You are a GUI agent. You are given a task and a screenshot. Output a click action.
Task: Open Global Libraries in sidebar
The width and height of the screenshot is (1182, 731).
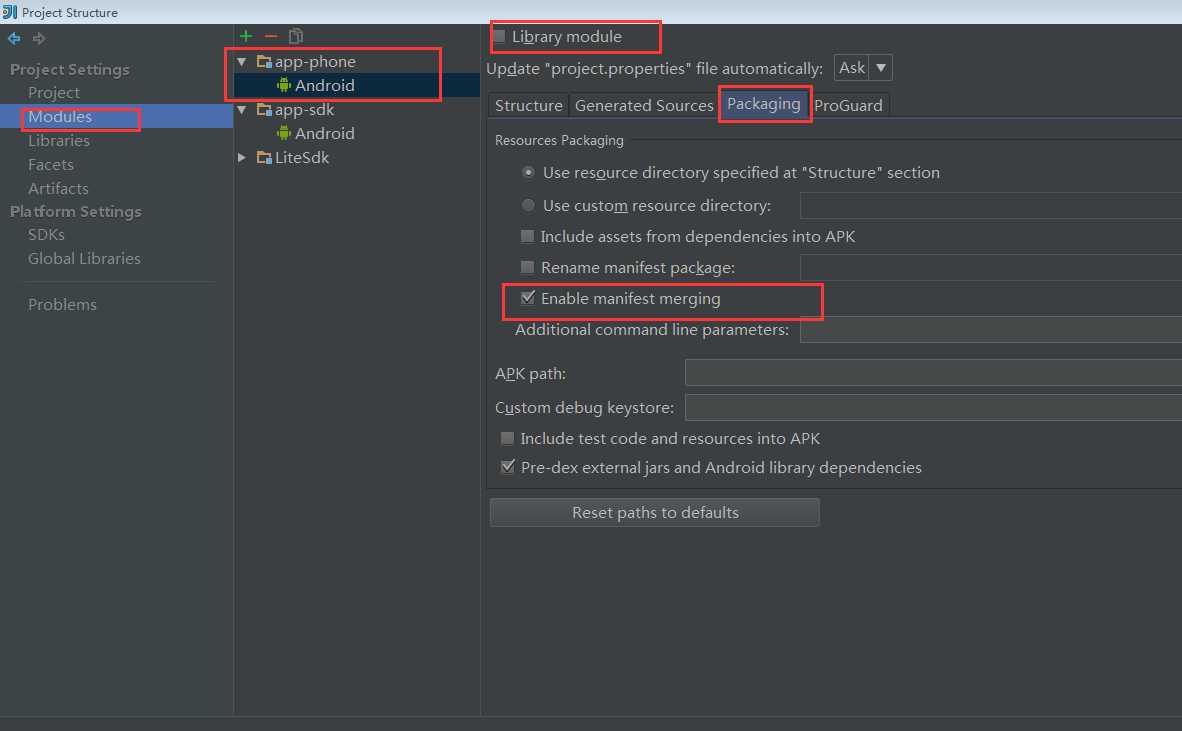[x=84, y=258]
